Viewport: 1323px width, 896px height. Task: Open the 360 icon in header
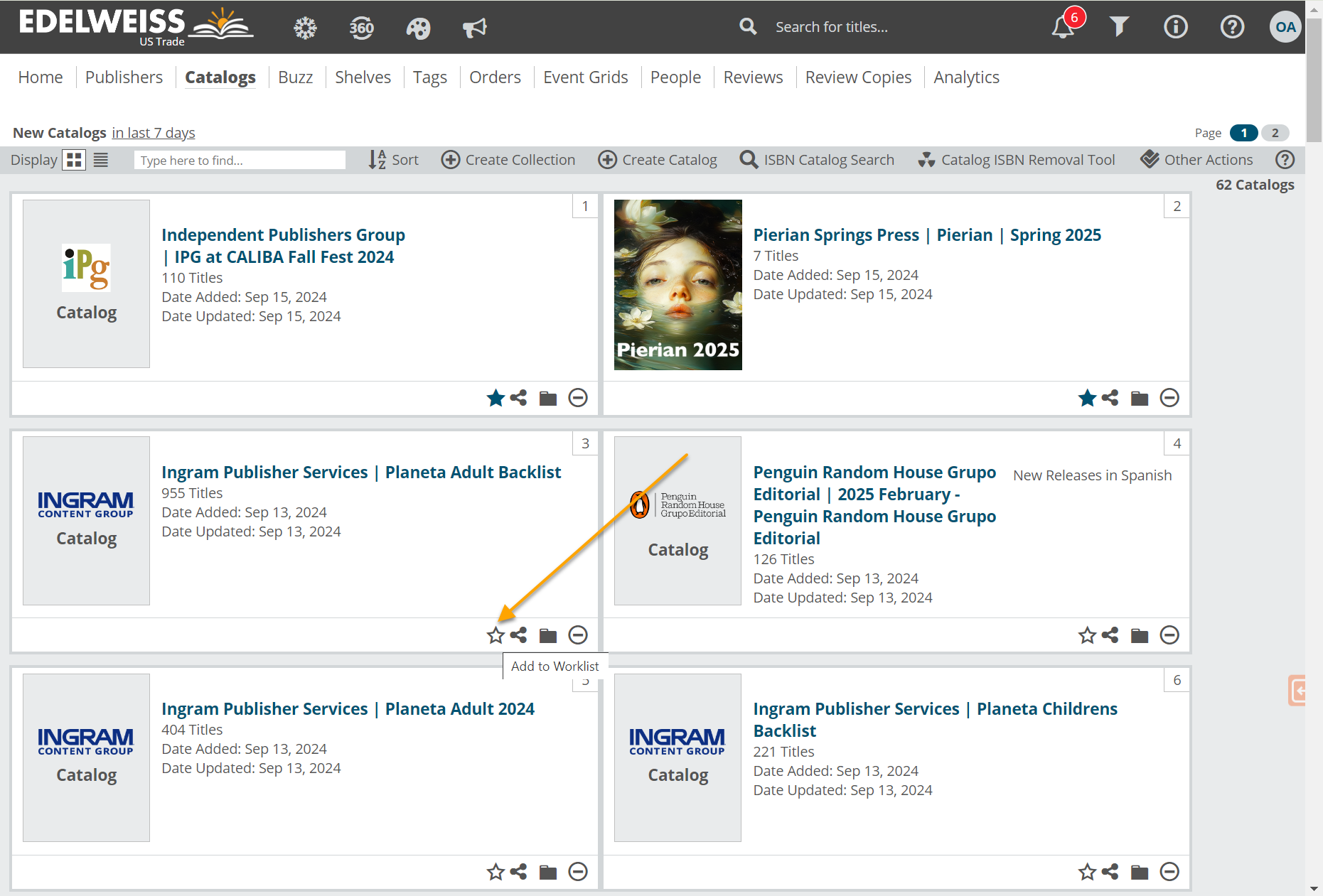(x=362, y=28)
